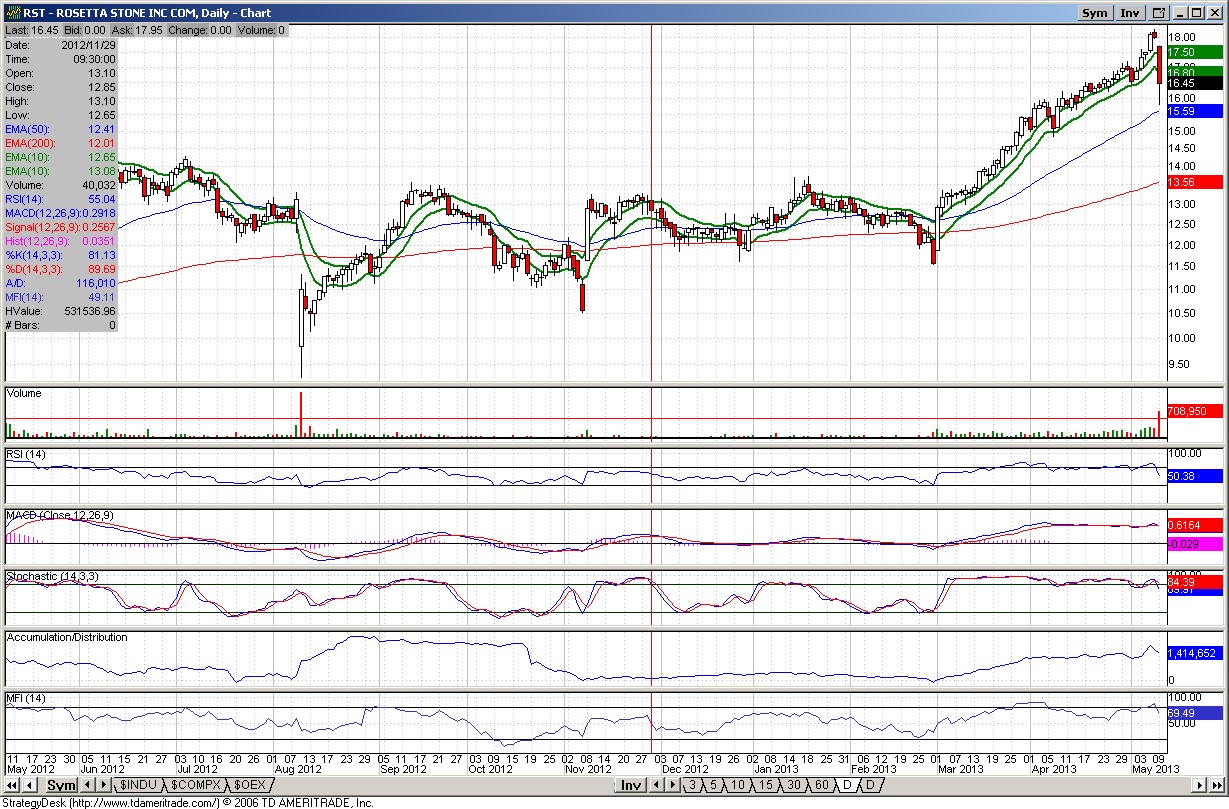Click the 16.45 black last price label

[1195, 84]
